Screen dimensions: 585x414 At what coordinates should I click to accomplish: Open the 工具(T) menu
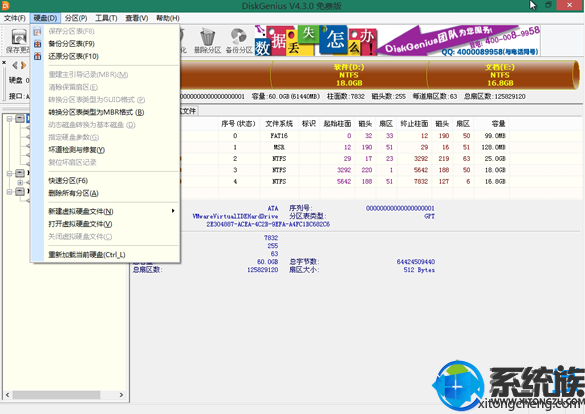[106, 18]
